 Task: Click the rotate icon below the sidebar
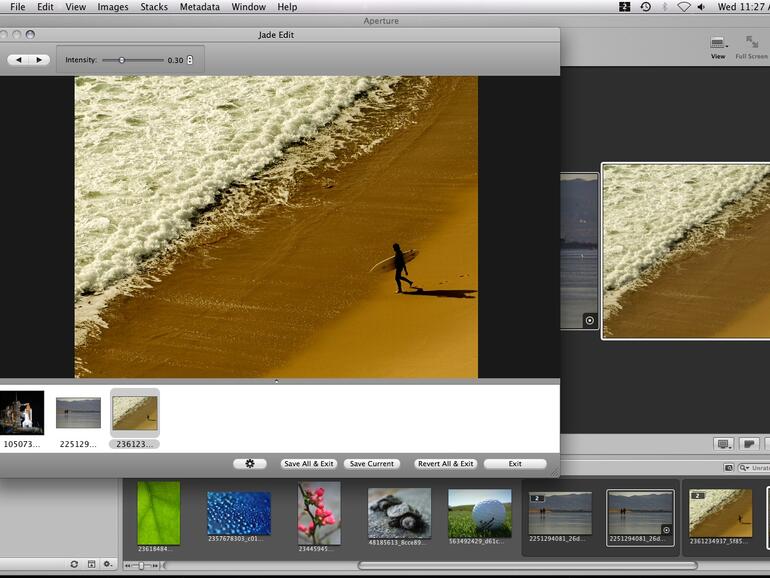click(75, 564)
